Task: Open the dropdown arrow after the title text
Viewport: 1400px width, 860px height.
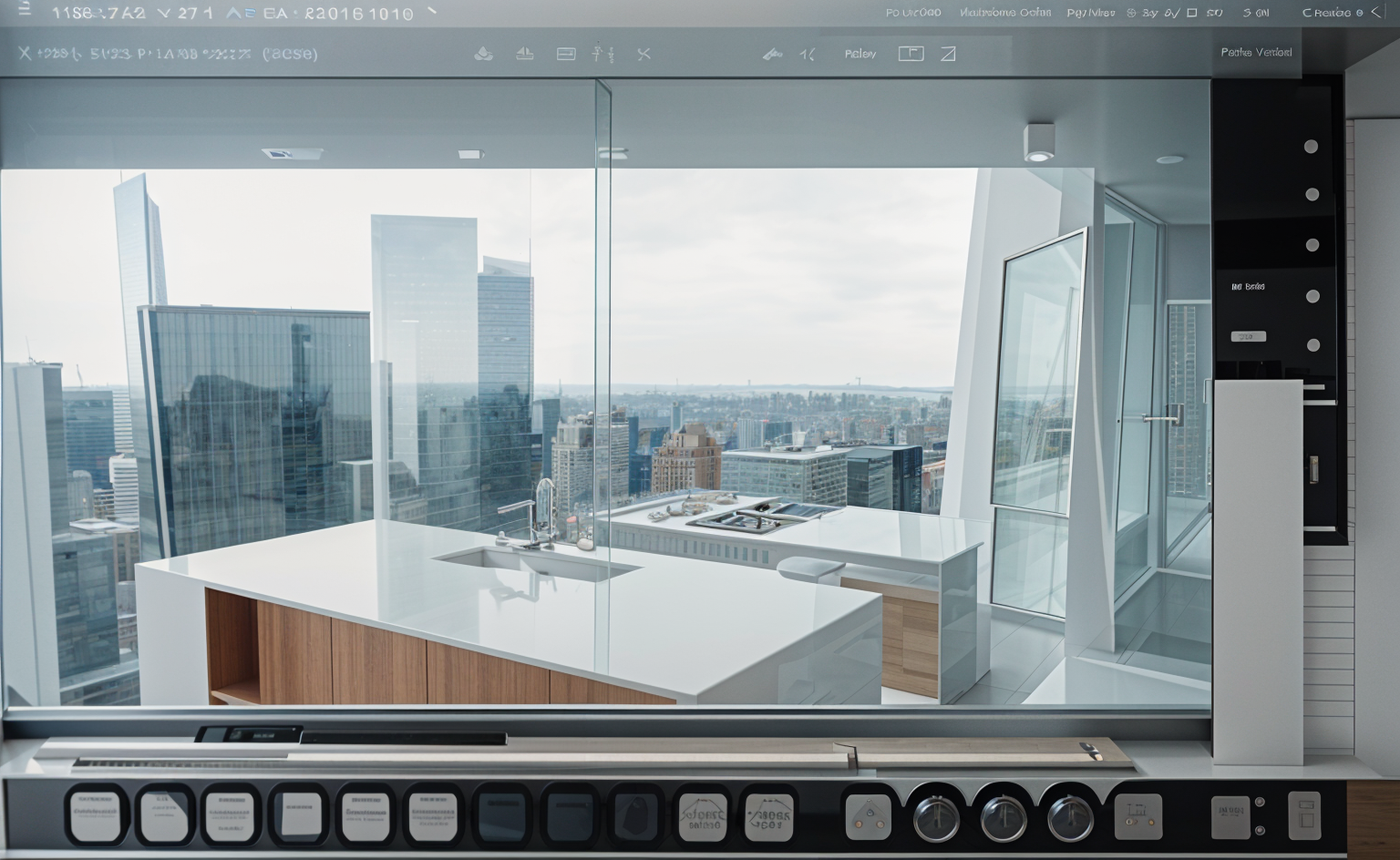Action: coord(432,12)
